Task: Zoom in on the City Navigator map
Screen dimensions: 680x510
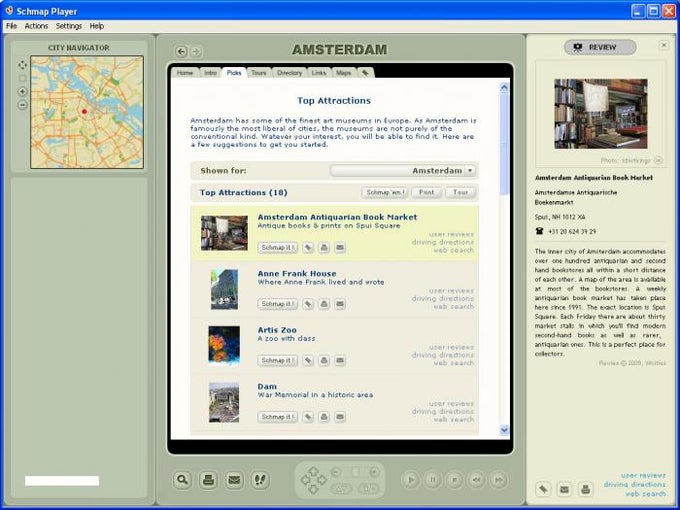Action: [x=23, y=92]
